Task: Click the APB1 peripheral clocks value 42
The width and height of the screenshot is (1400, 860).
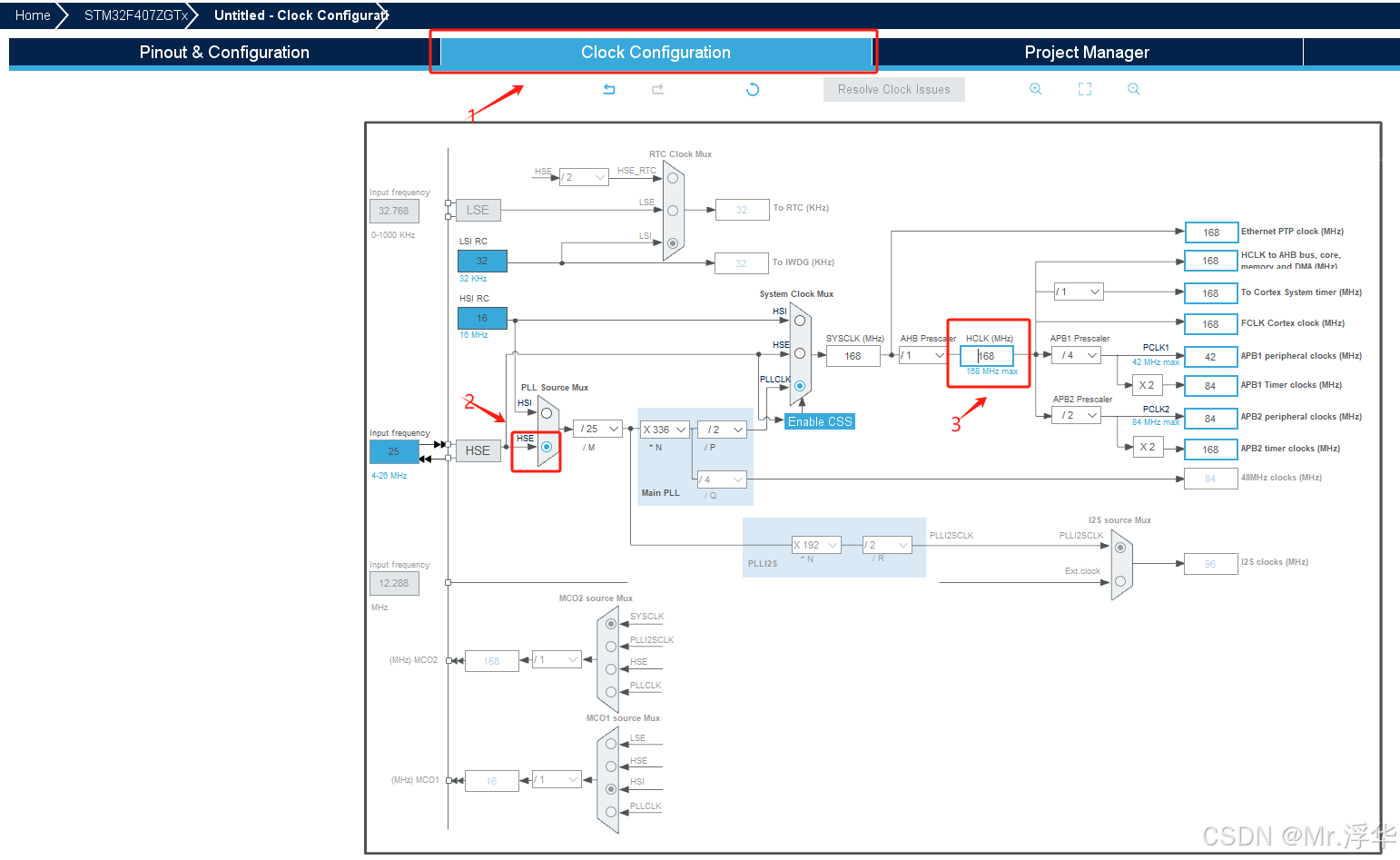Action: pyautogui.click(x=1211, y=357)
